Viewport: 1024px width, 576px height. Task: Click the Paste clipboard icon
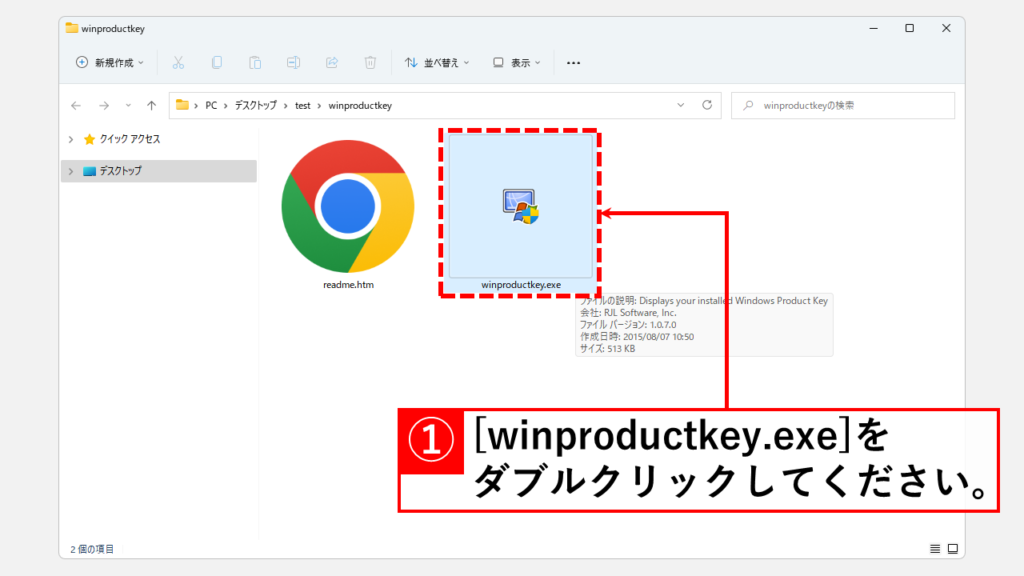[255, 63]
